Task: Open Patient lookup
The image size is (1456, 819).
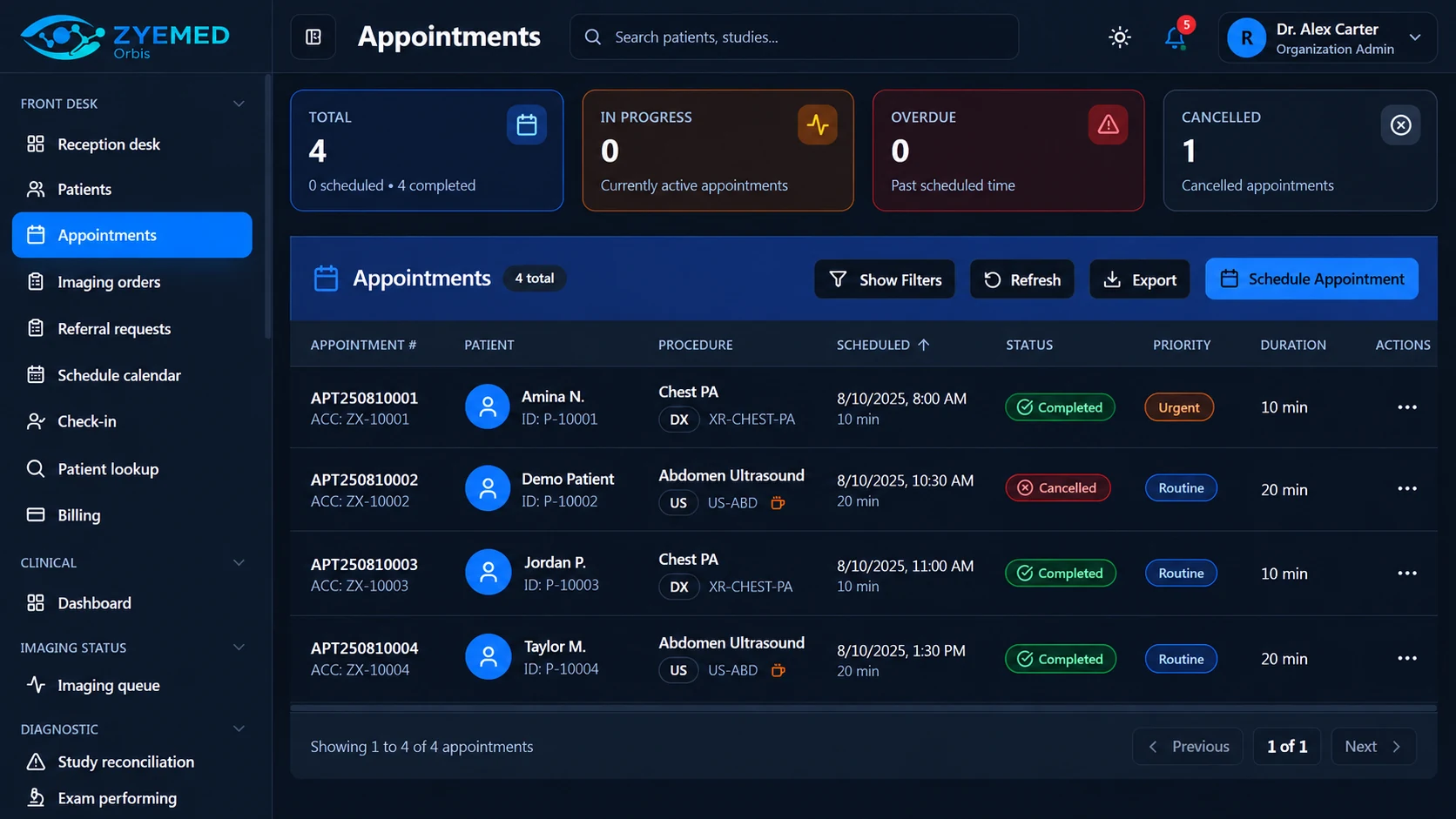Action: (132, 469)
